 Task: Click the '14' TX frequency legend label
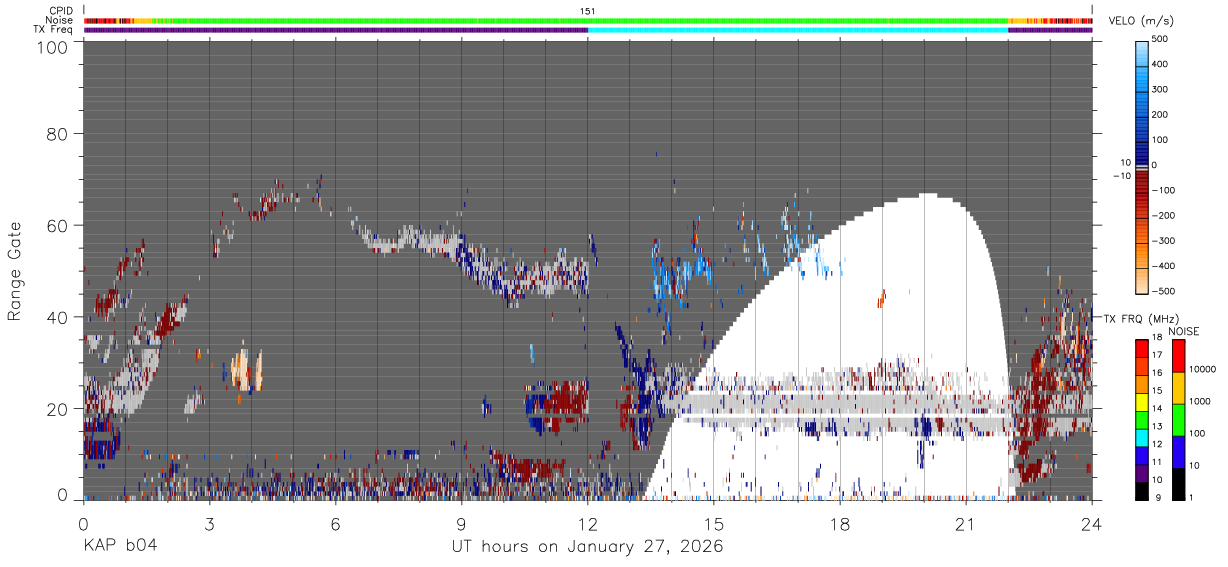pos(1159,410)
